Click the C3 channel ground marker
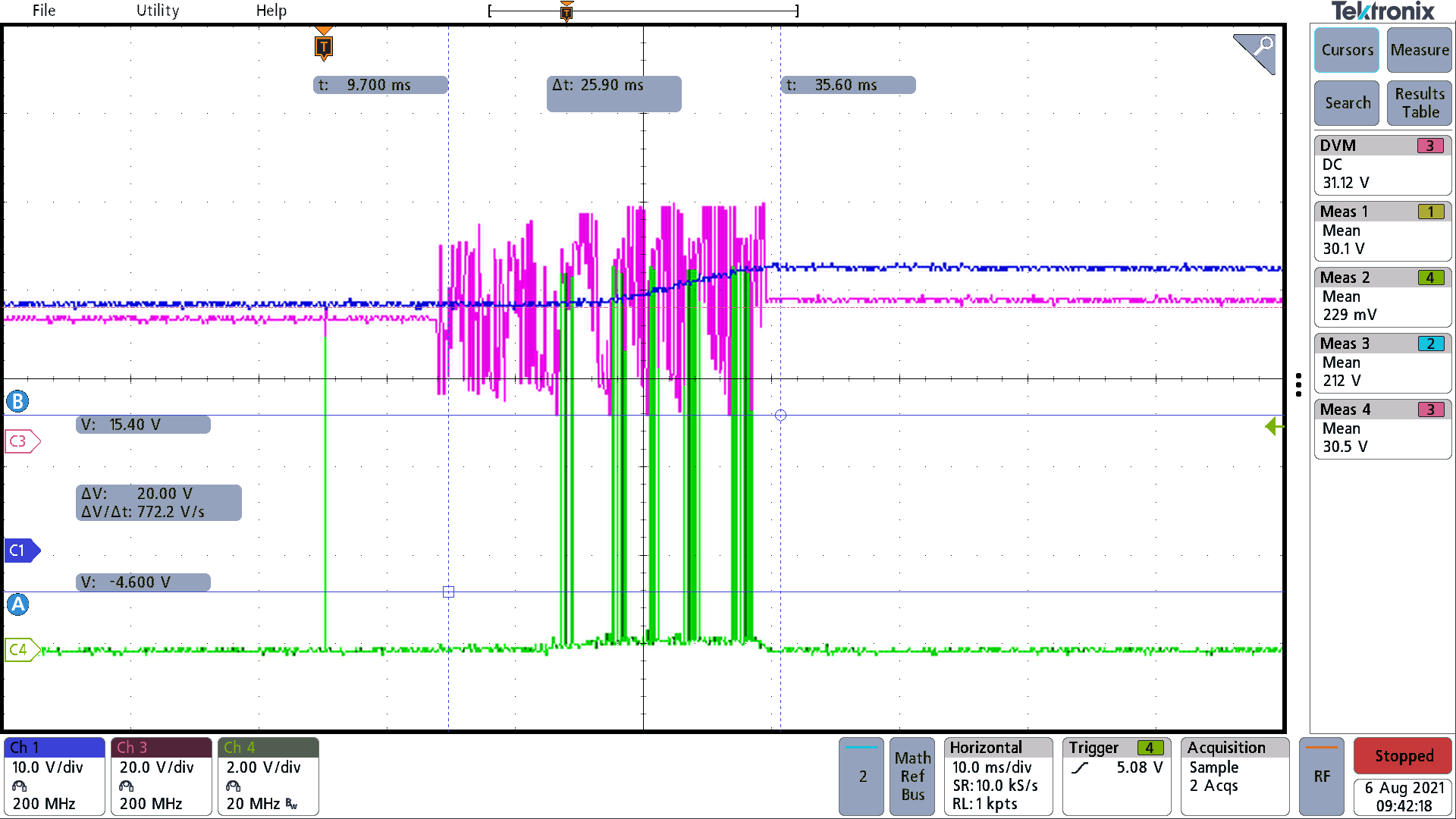Screen dimensions: 1456x819 (x=20, y=441)
